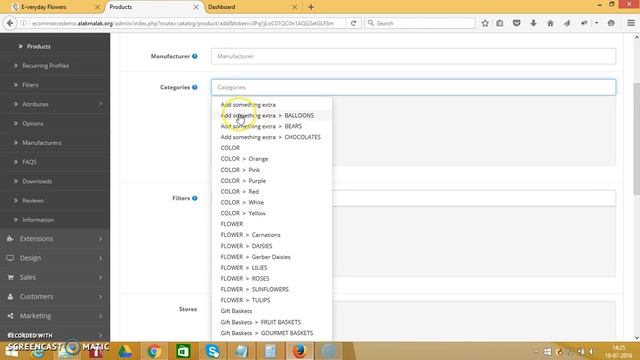This screenshot has width=640, height=360.
Task: Click the page vertical scrollbar thumb
Action: 636,139
